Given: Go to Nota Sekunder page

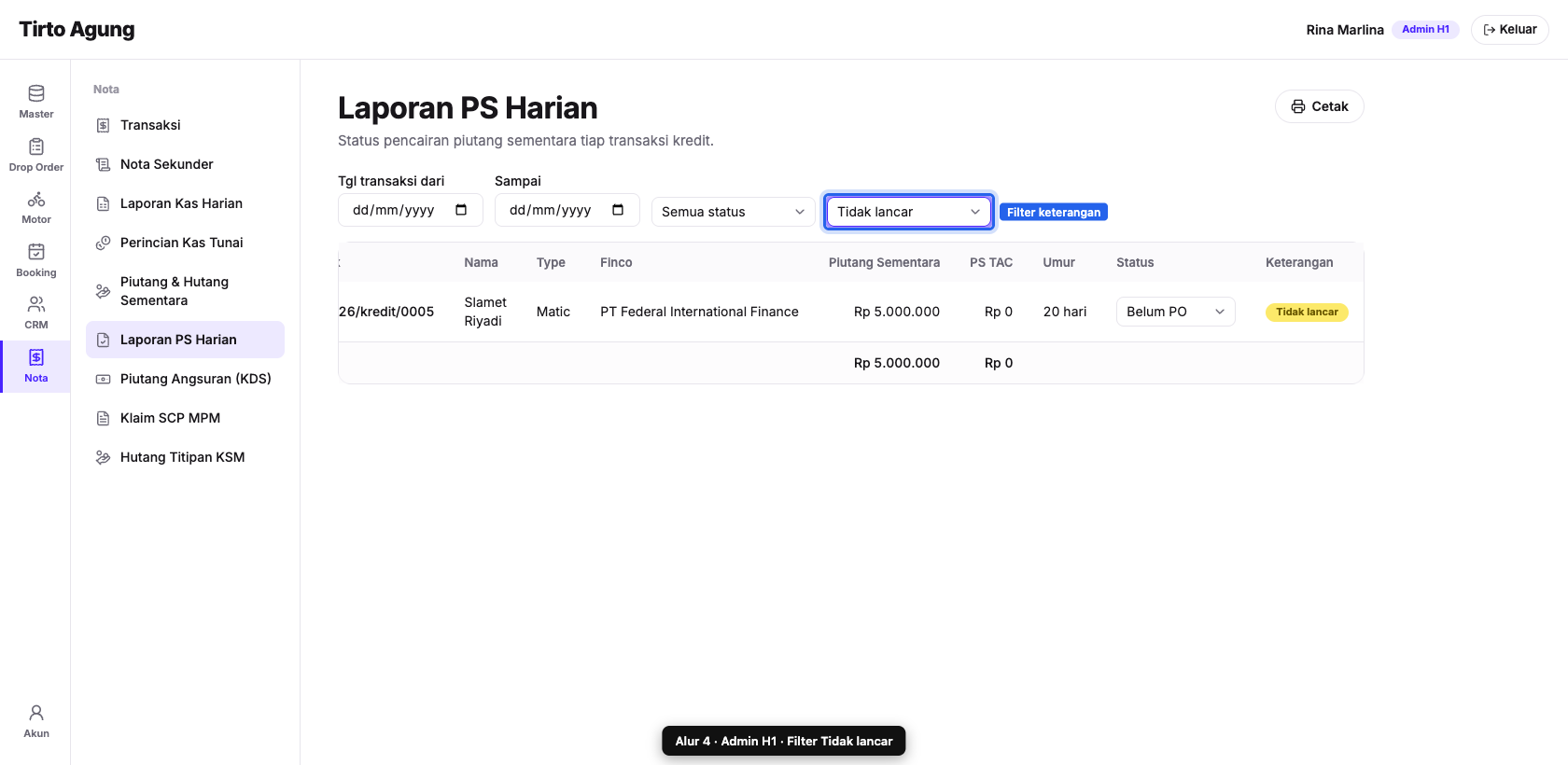Looking at the screenshot, I should pyautogui.click(x=185, y=164).
